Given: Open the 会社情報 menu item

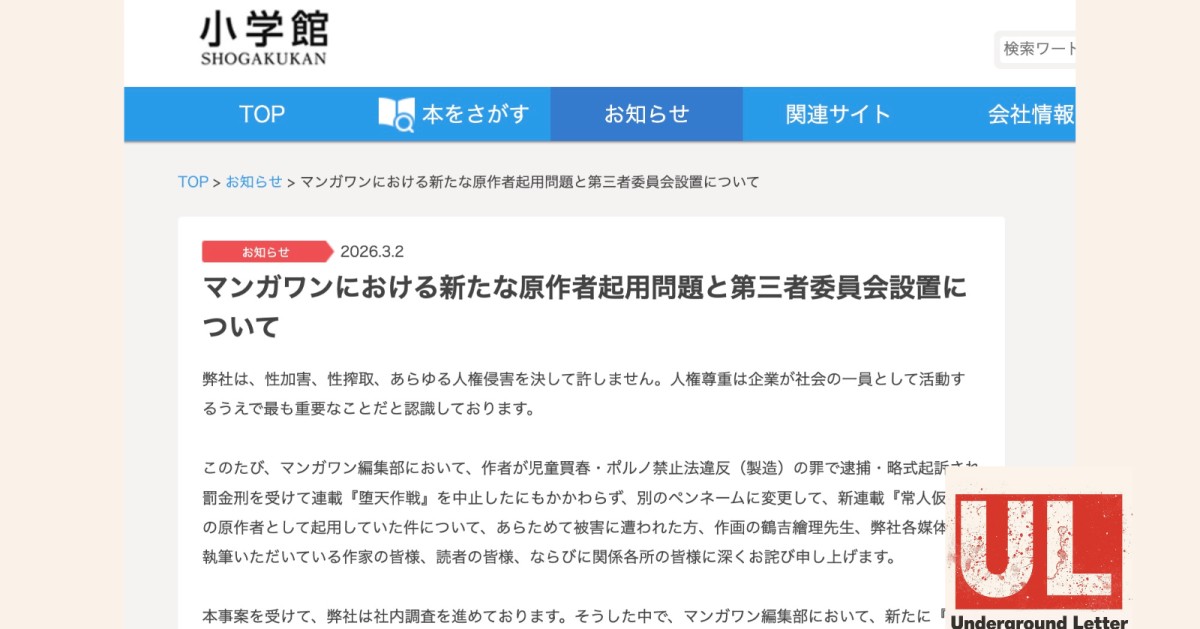Looking at the screenshot, I should coord(1031,114).
